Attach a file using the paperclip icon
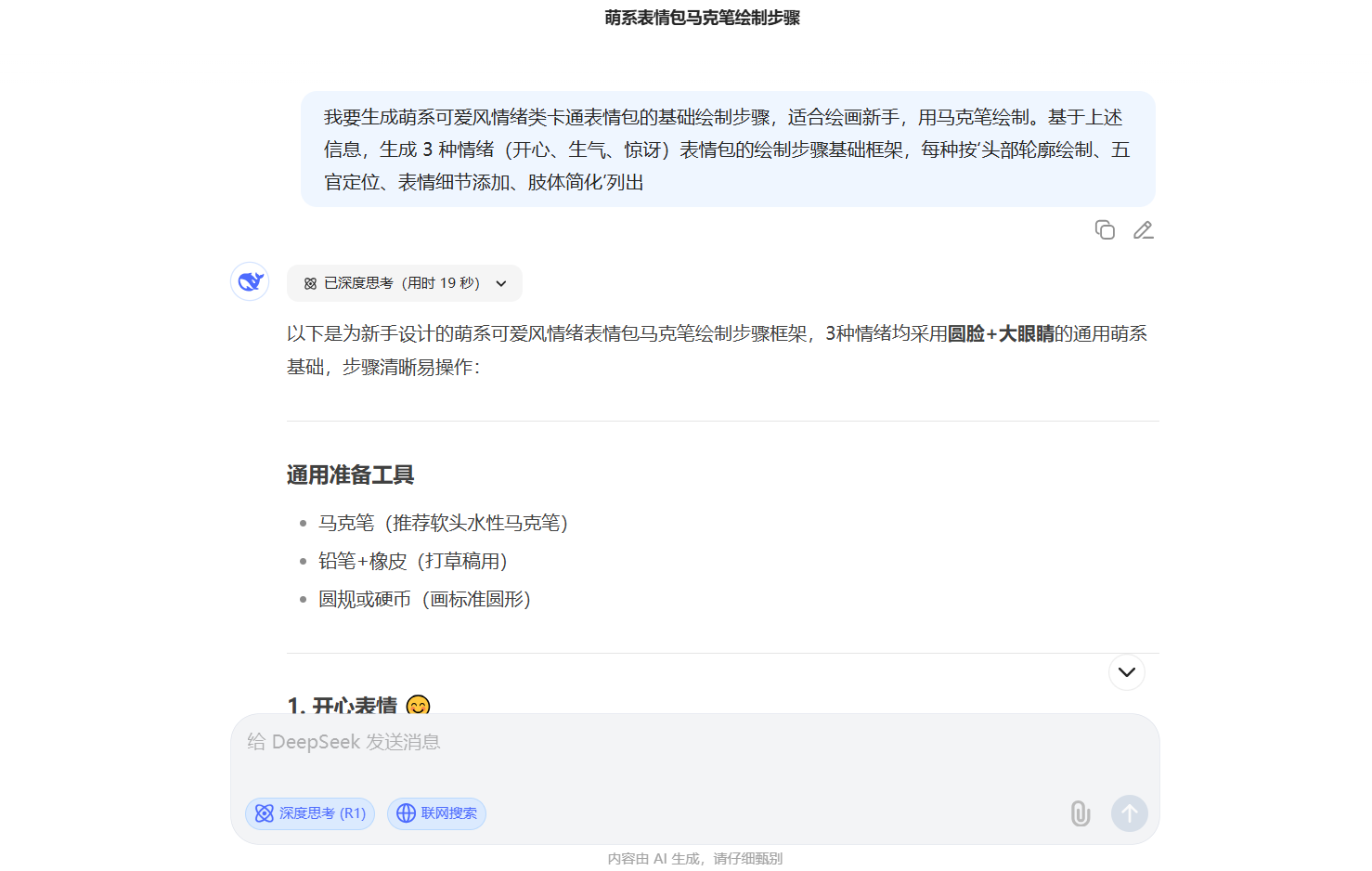This screenshot has width=1372, height=871. (1080, 813)
